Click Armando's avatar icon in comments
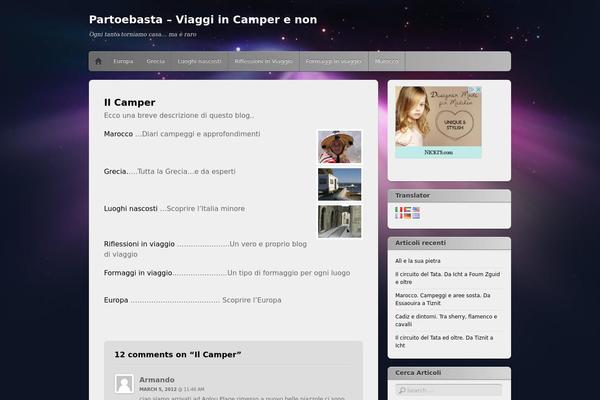The width and height of the screenshot is (600, 400). point(124,384)
